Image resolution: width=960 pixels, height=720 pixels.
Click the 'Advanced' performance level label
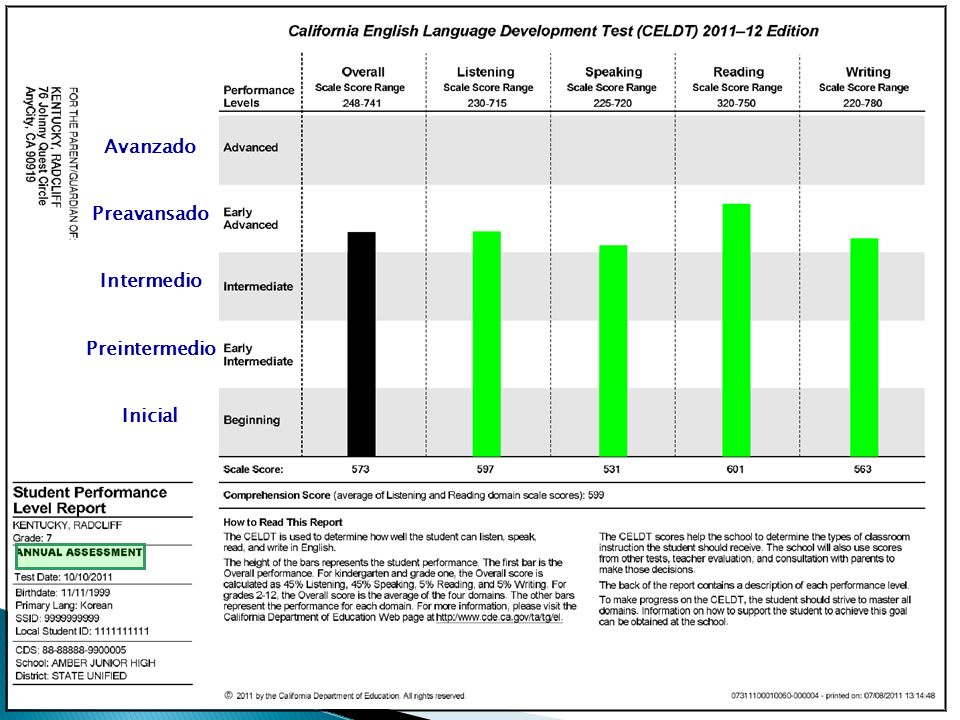pyautogui.click(x=250, y=148)
